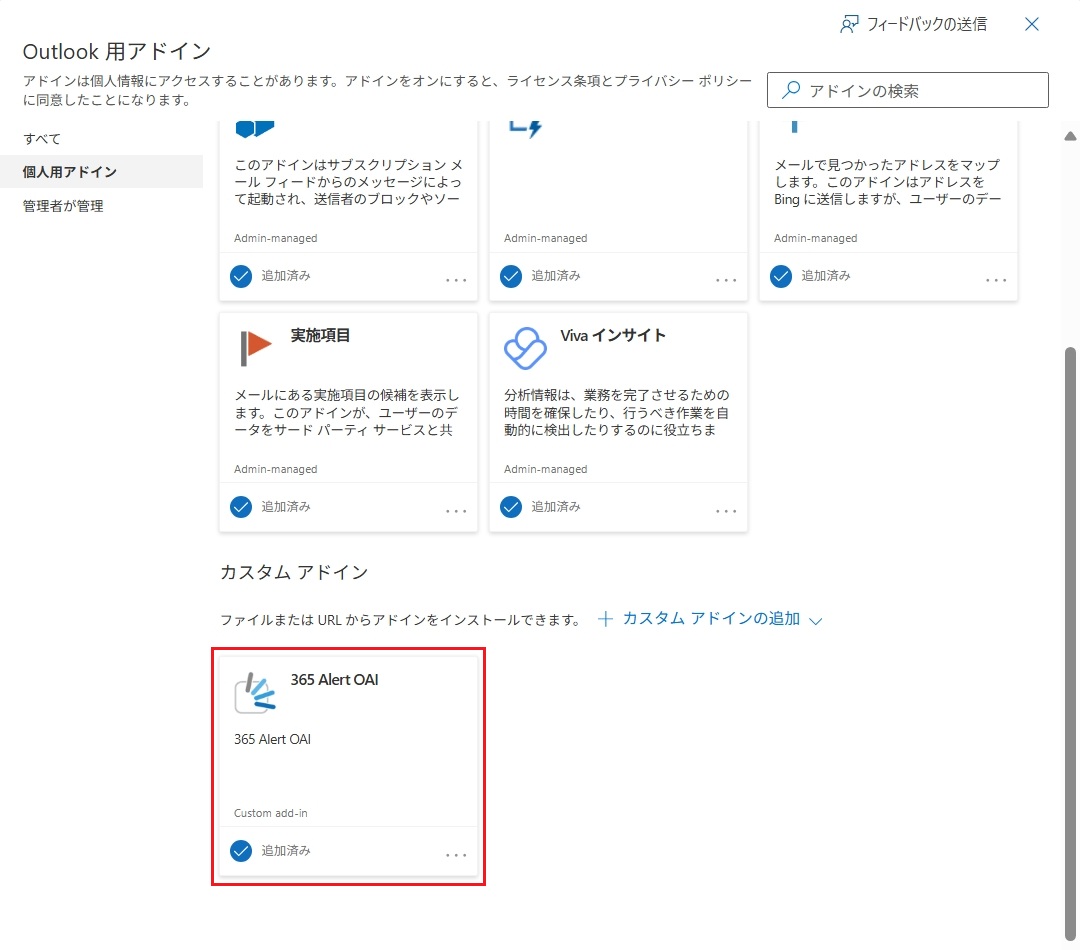Open more options on the subscription feed add-in card

pos(456,280)
